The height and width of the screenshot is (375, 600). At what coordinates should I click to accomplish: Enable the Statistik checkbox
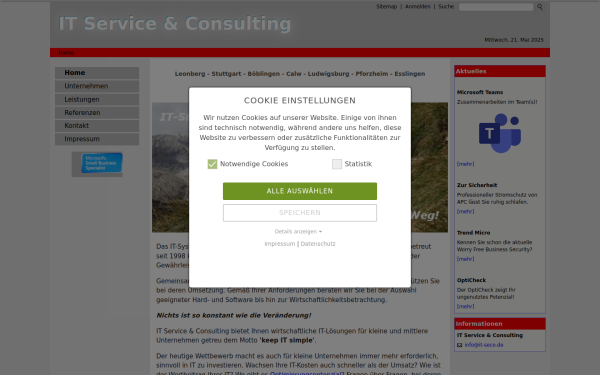click(337, 164)
